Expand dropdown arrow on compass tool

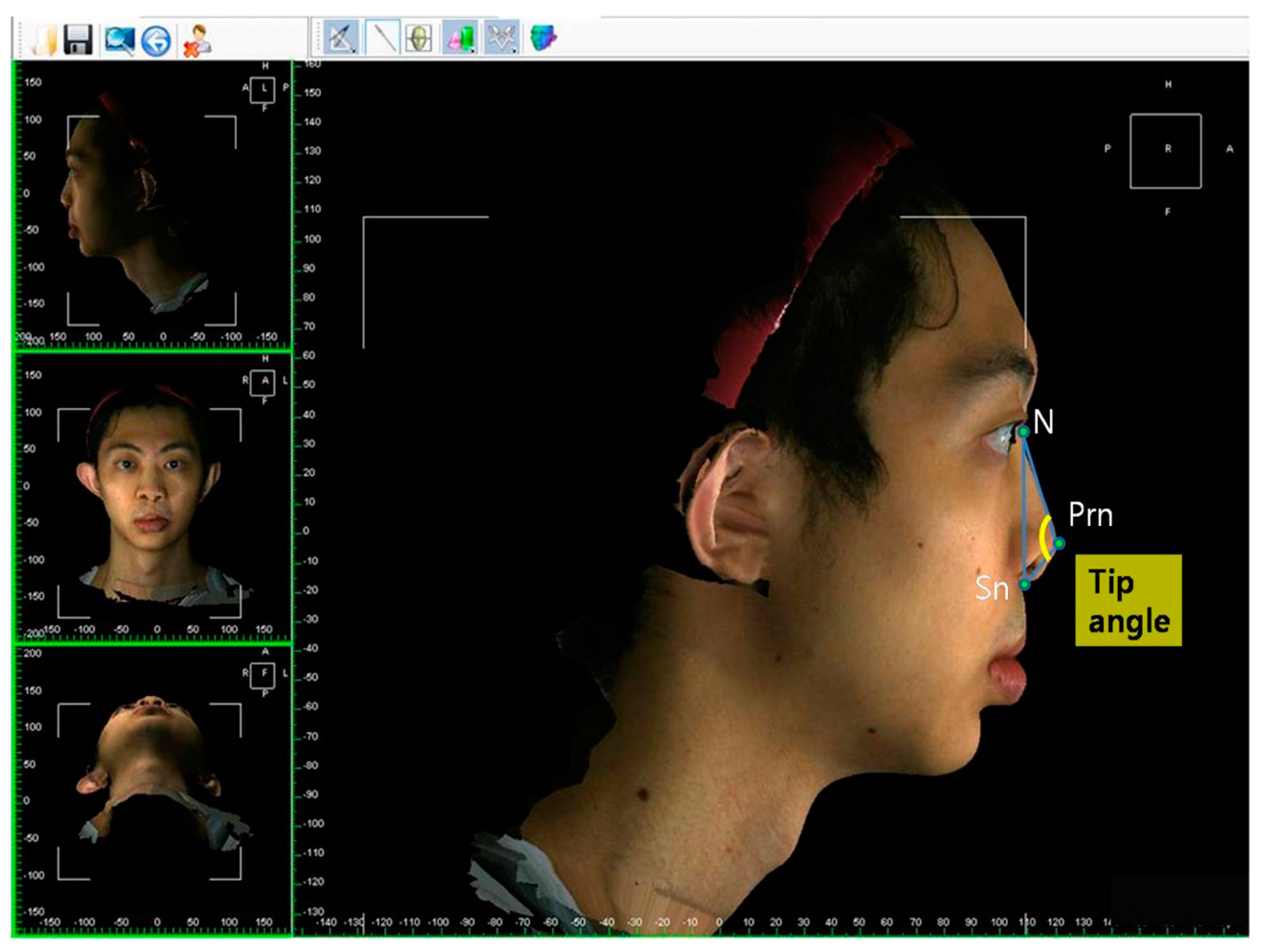[x=354, y=51]
